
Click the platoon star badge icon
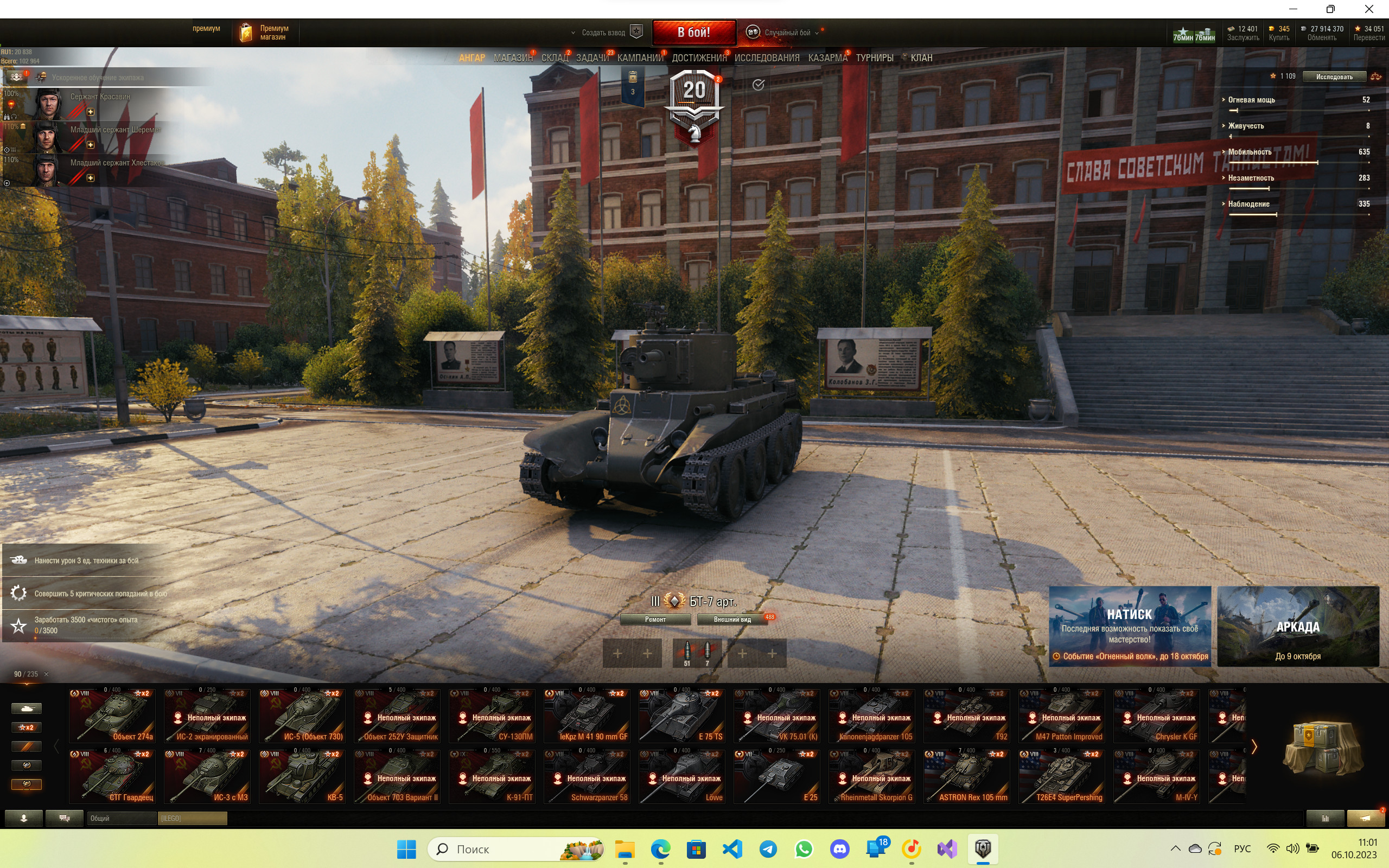[636, 32]
